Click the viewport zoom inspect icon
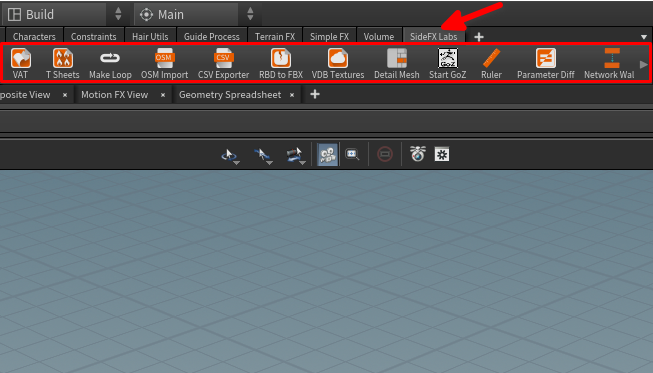 (352, 154)
